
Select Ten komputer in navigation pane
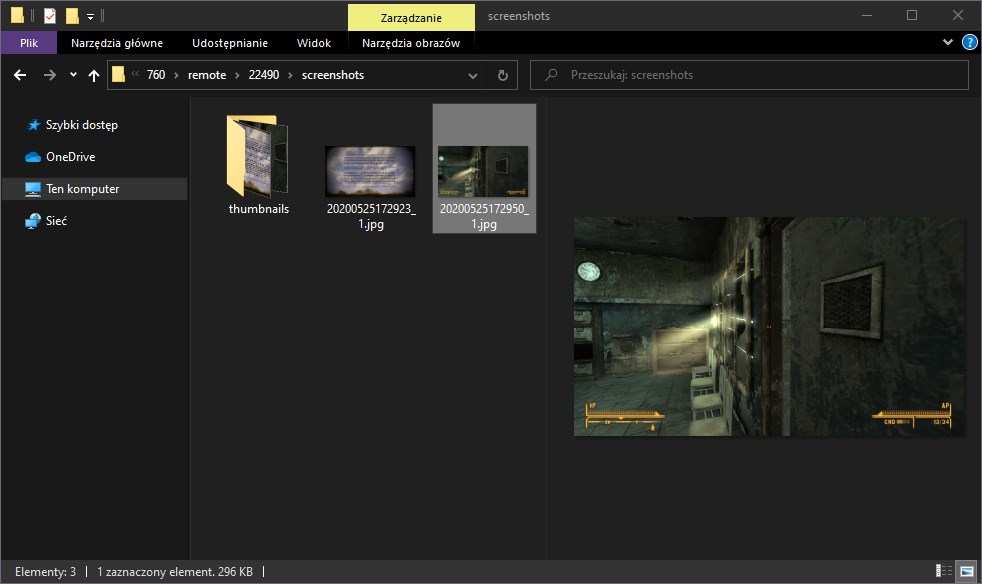[82, 189]
